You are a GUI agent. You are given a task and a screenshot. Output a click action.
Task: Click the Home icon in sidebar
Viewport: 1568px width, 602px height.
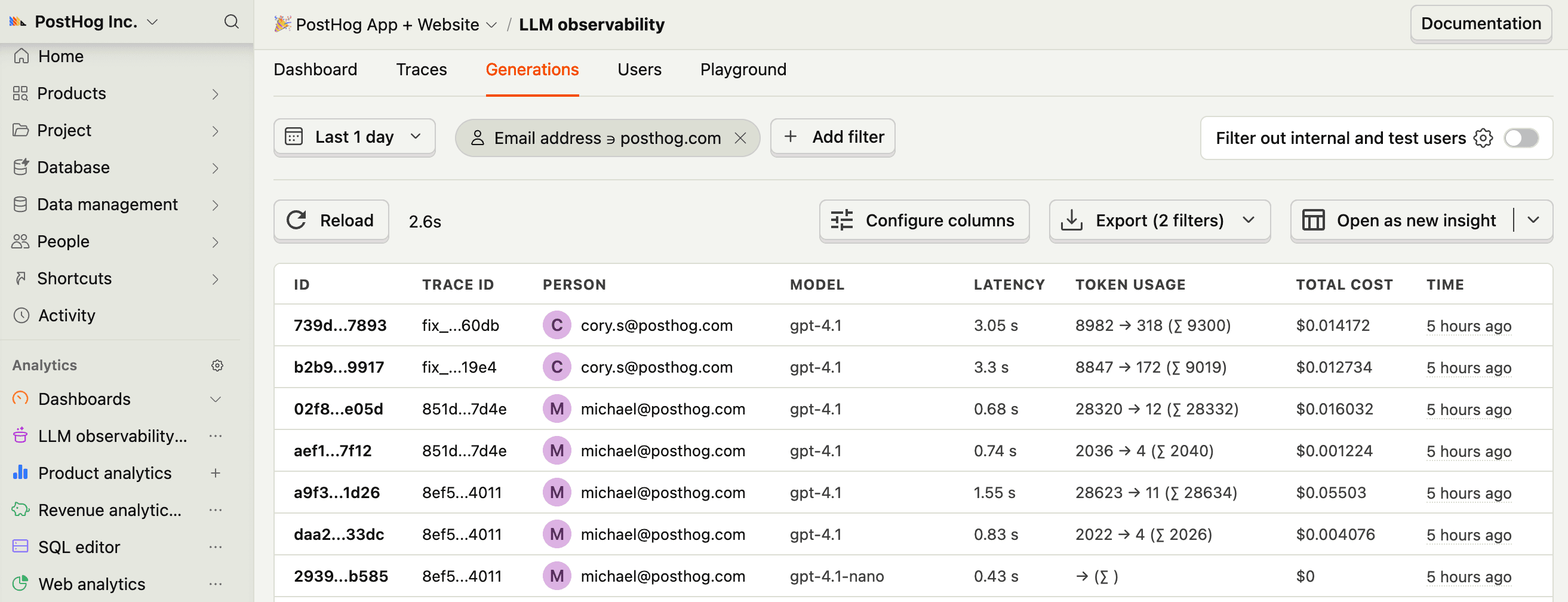[x=21, y=56]
